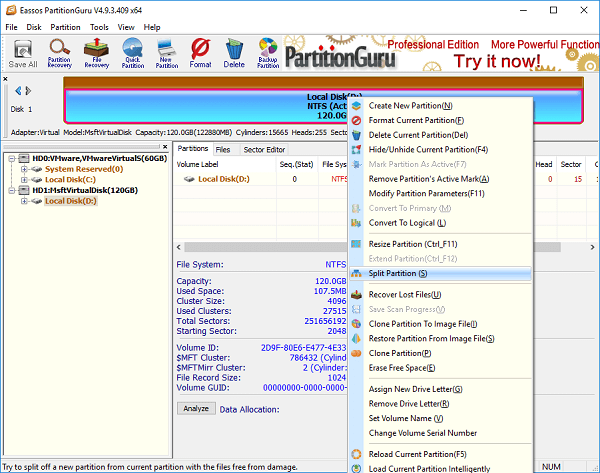Choose Remove Partition's Active Mark
The image size is (600, 473).
[x=440, y=179]
